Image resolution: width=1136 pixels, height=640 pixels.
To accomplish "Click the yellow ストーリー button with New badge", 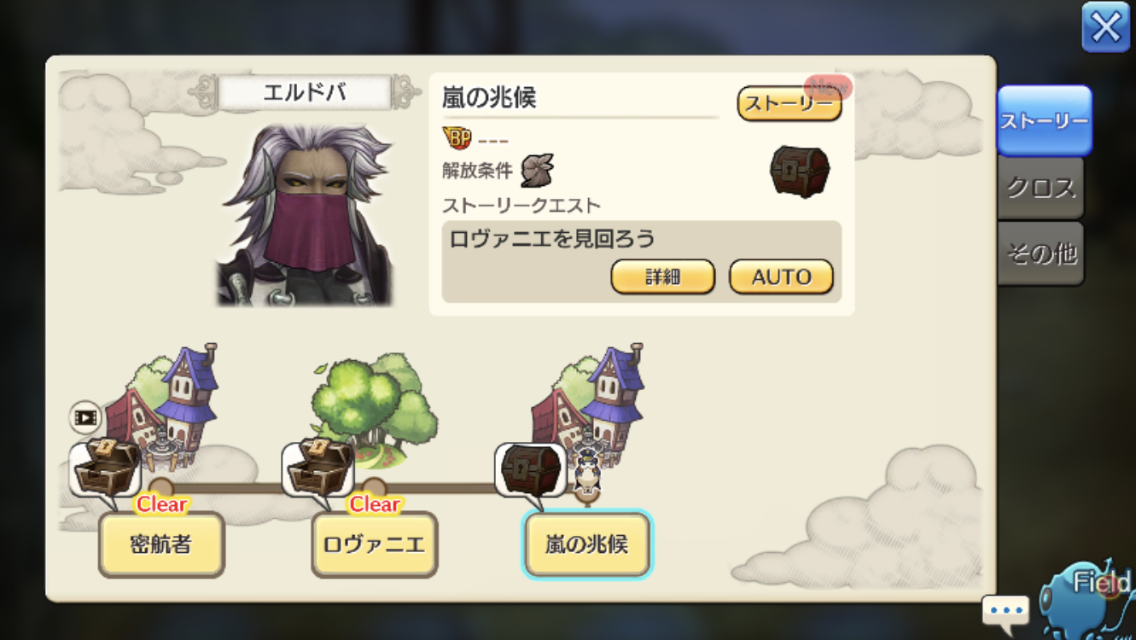I will (789, 104).
